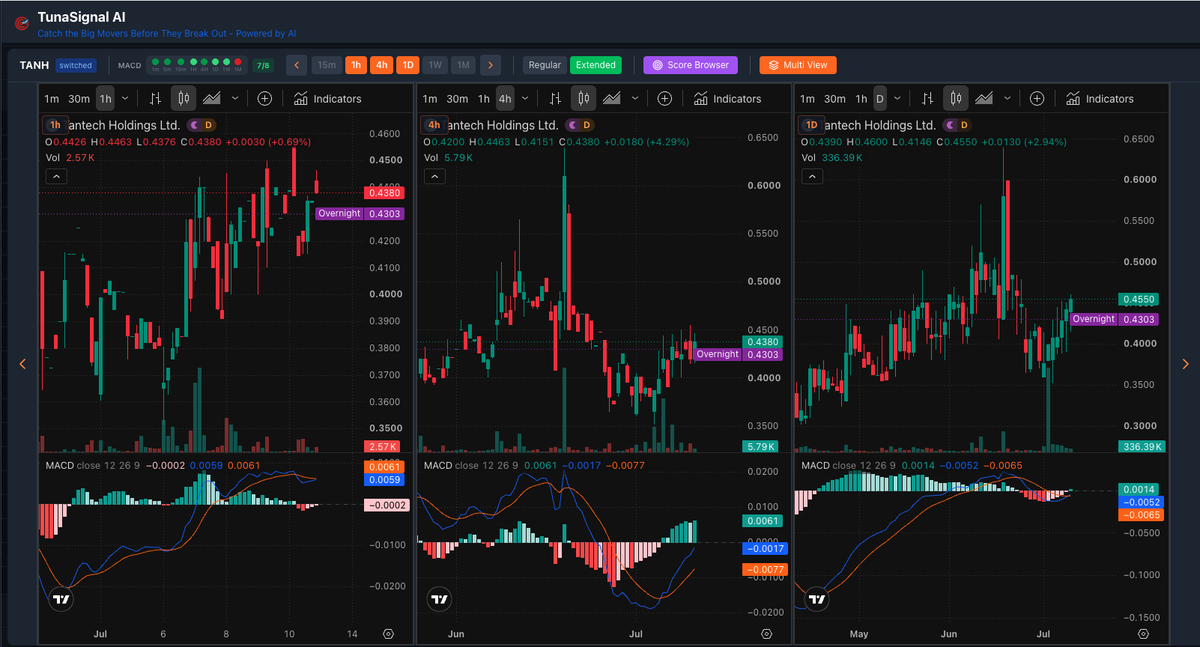This screenshot has height=647, width=1200.
Task: Click the compare/add symbol plus icon in 1h chart
Action: coord(265,98)
